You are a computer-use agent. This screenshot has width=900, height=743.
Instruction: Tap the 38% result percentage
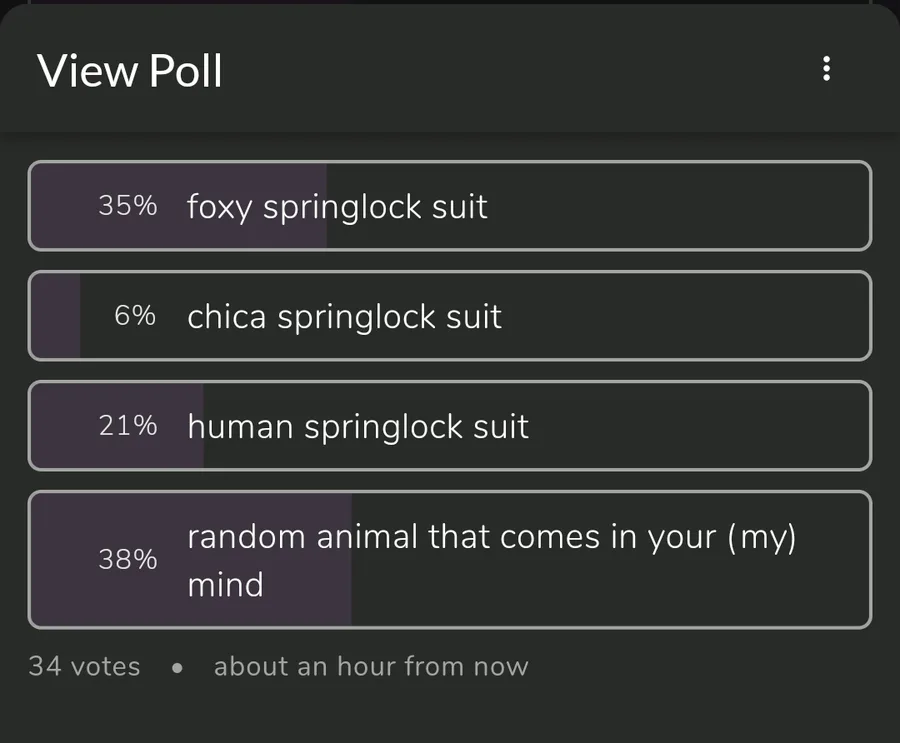[x=127, y=560]
